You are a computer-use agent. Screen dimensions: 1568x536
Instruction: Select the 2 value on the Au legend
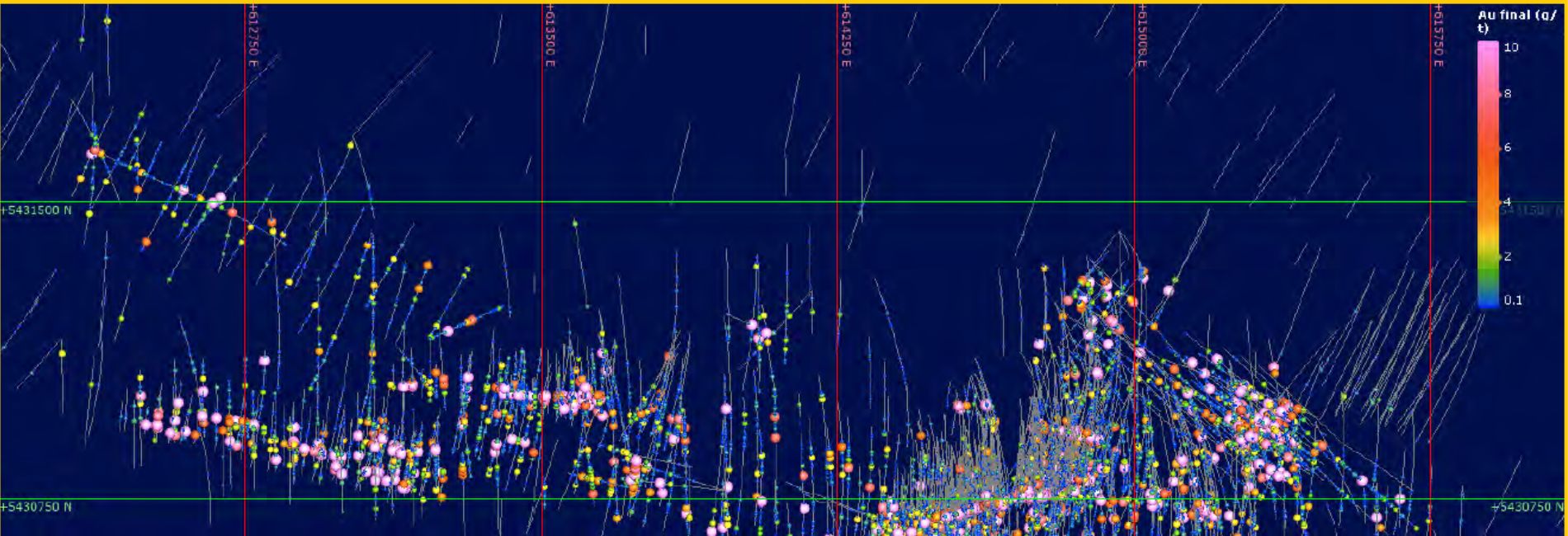[1508, 256]
